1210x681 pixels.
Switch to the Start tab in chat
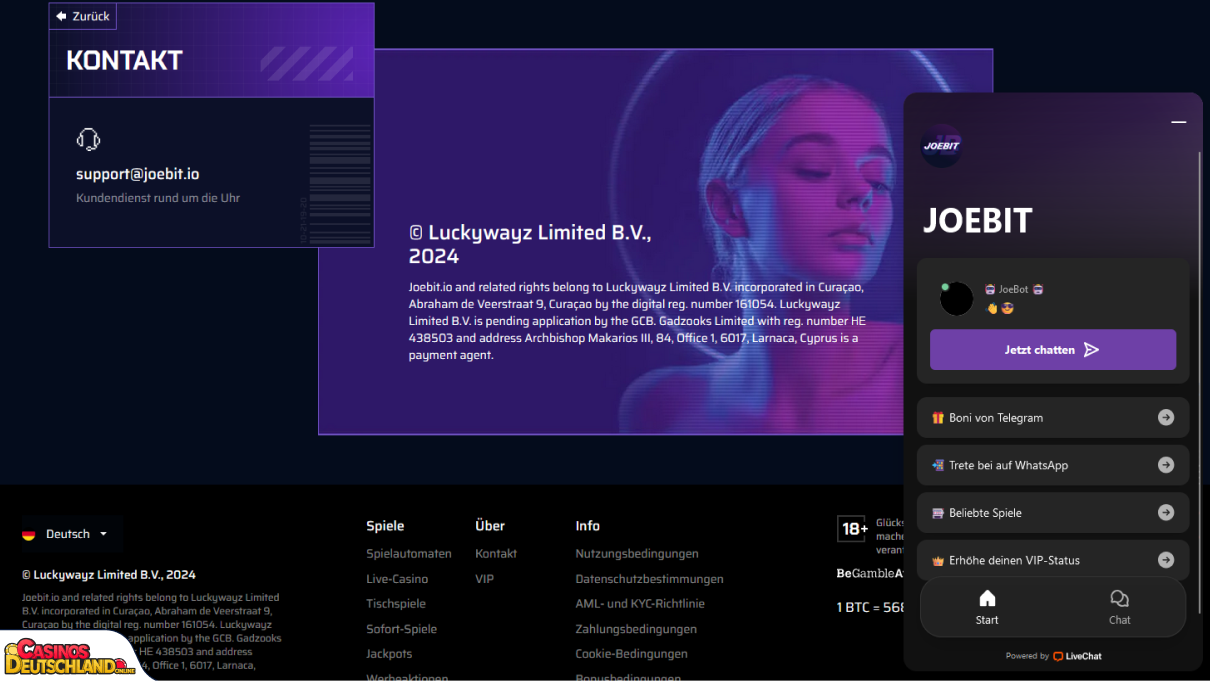987,607
